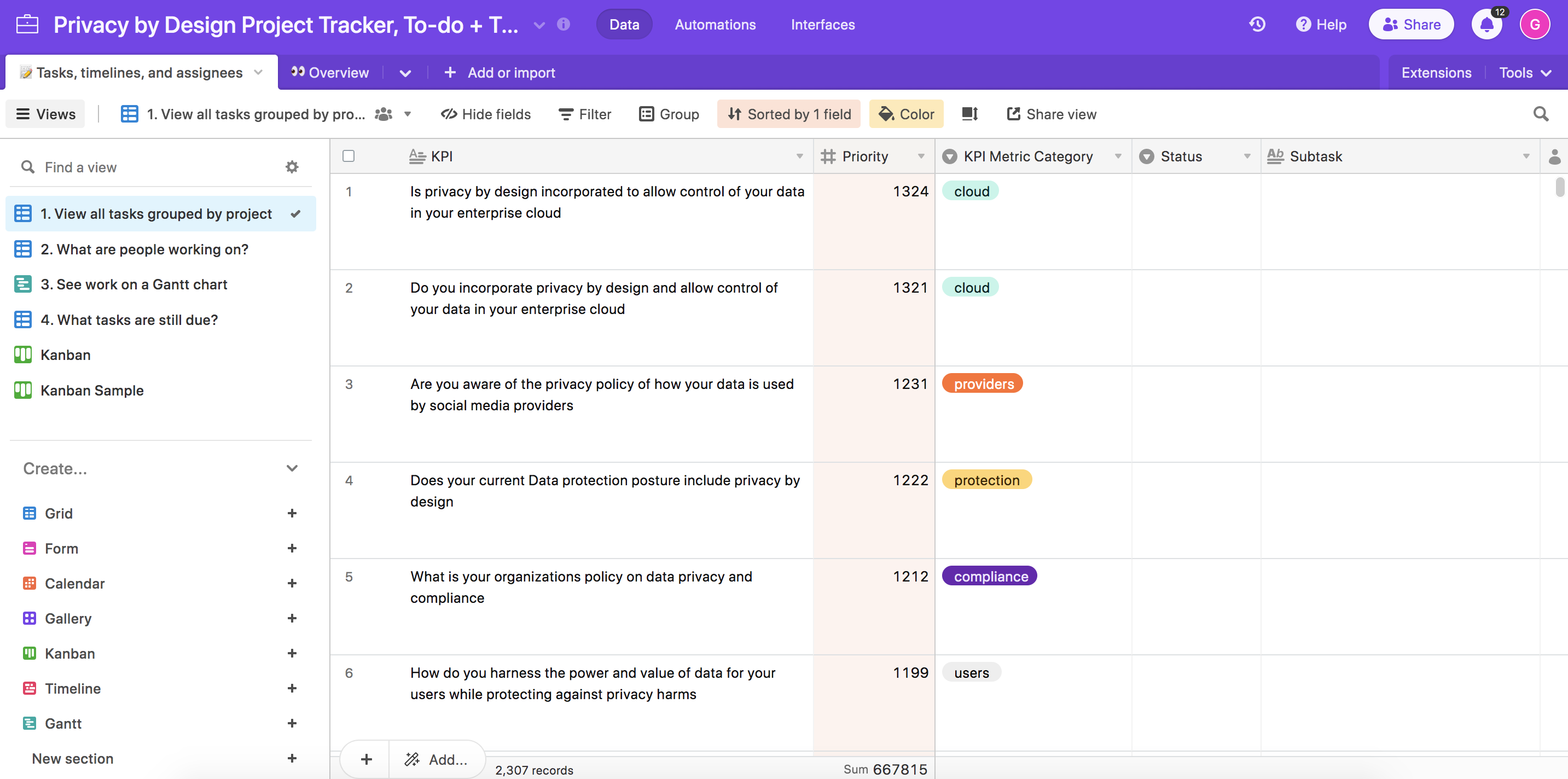Switch to the Data tab

click(x=624, y=24)
